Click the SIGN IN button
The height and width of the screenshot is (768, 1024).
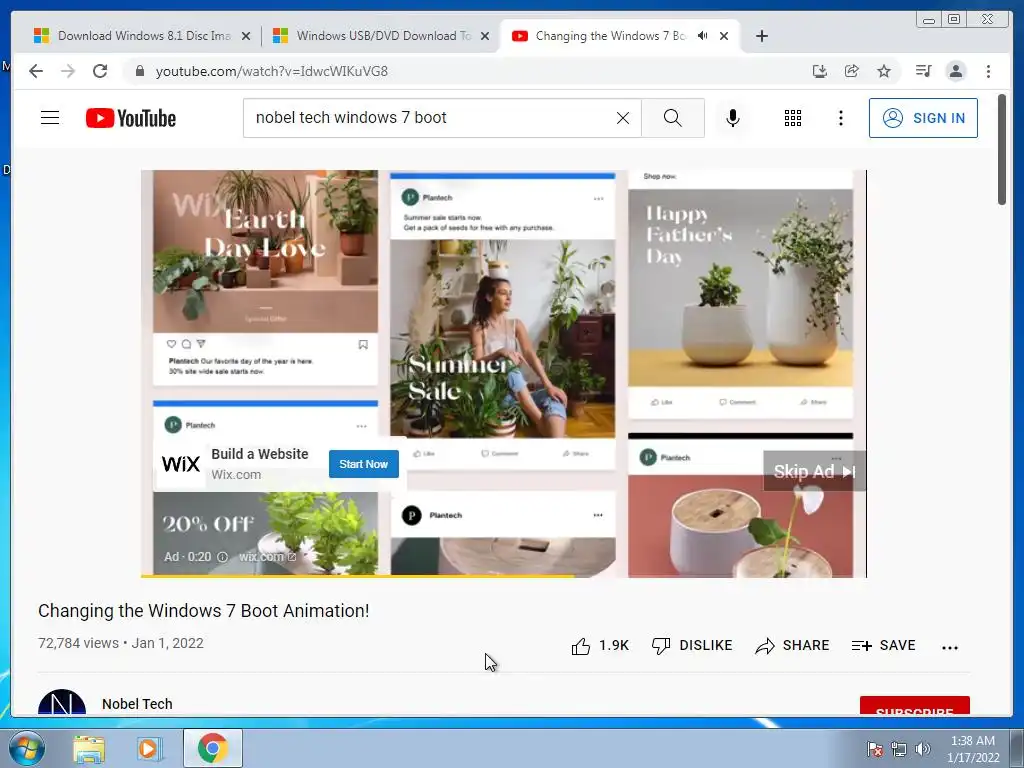tap(923, 118)
